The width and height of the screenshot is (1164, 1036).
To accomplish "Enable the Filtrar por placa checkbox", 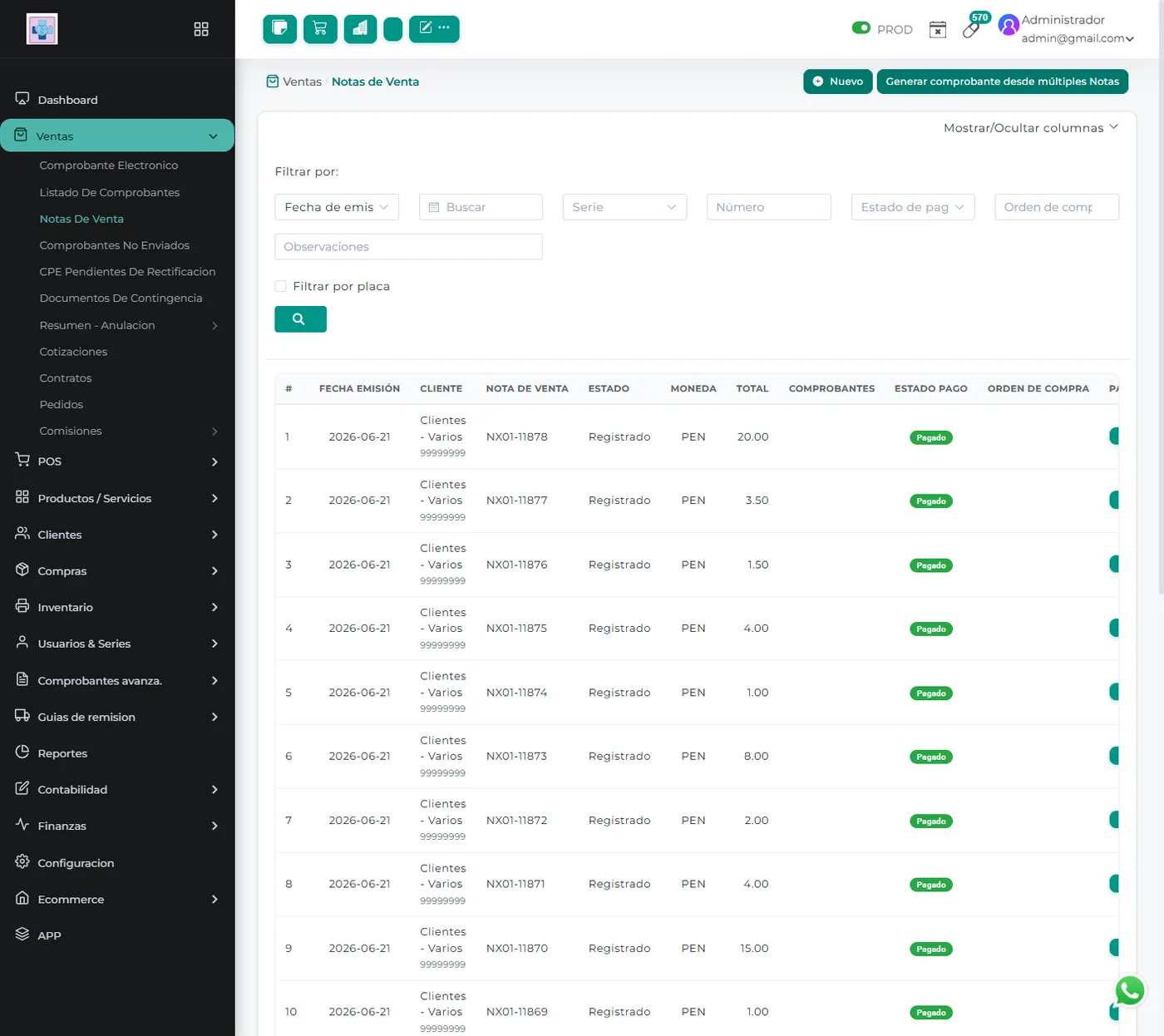I will tap(280, 286).
